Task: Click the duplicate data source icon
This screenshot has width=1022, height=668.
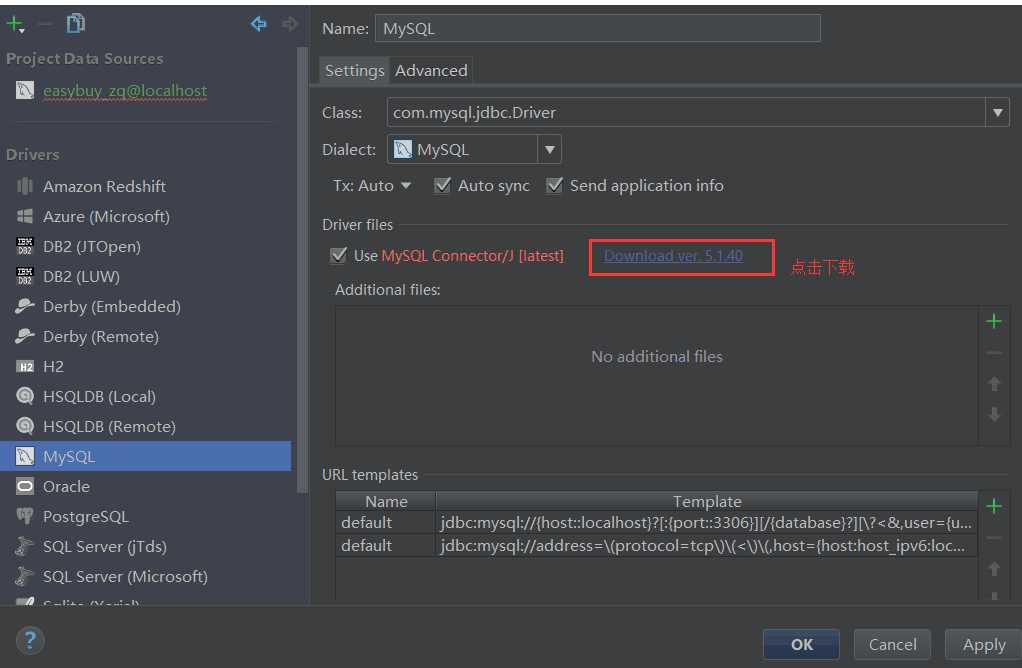Action: point(76,23)
